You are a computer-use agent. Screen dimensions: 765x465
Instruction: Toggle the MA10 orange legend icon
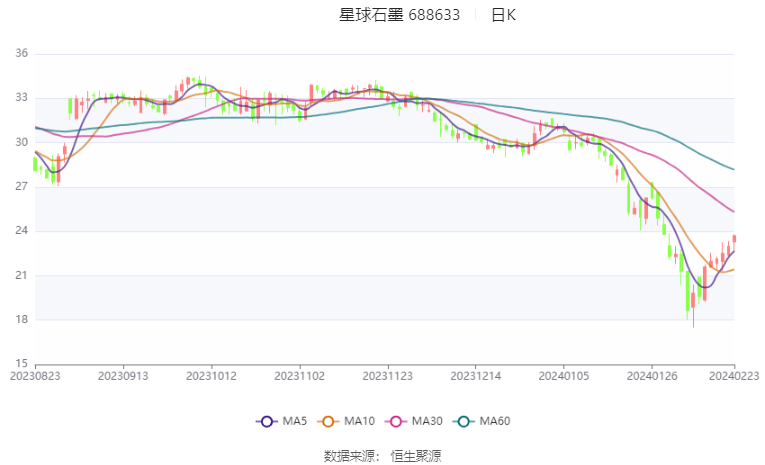click(328, 422)
